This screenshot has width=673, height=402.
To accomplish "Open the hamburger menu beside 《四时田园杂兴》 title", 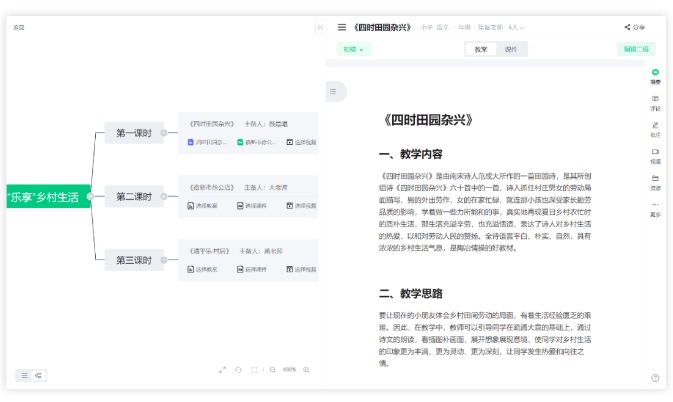I will click(x=342, y=27).
